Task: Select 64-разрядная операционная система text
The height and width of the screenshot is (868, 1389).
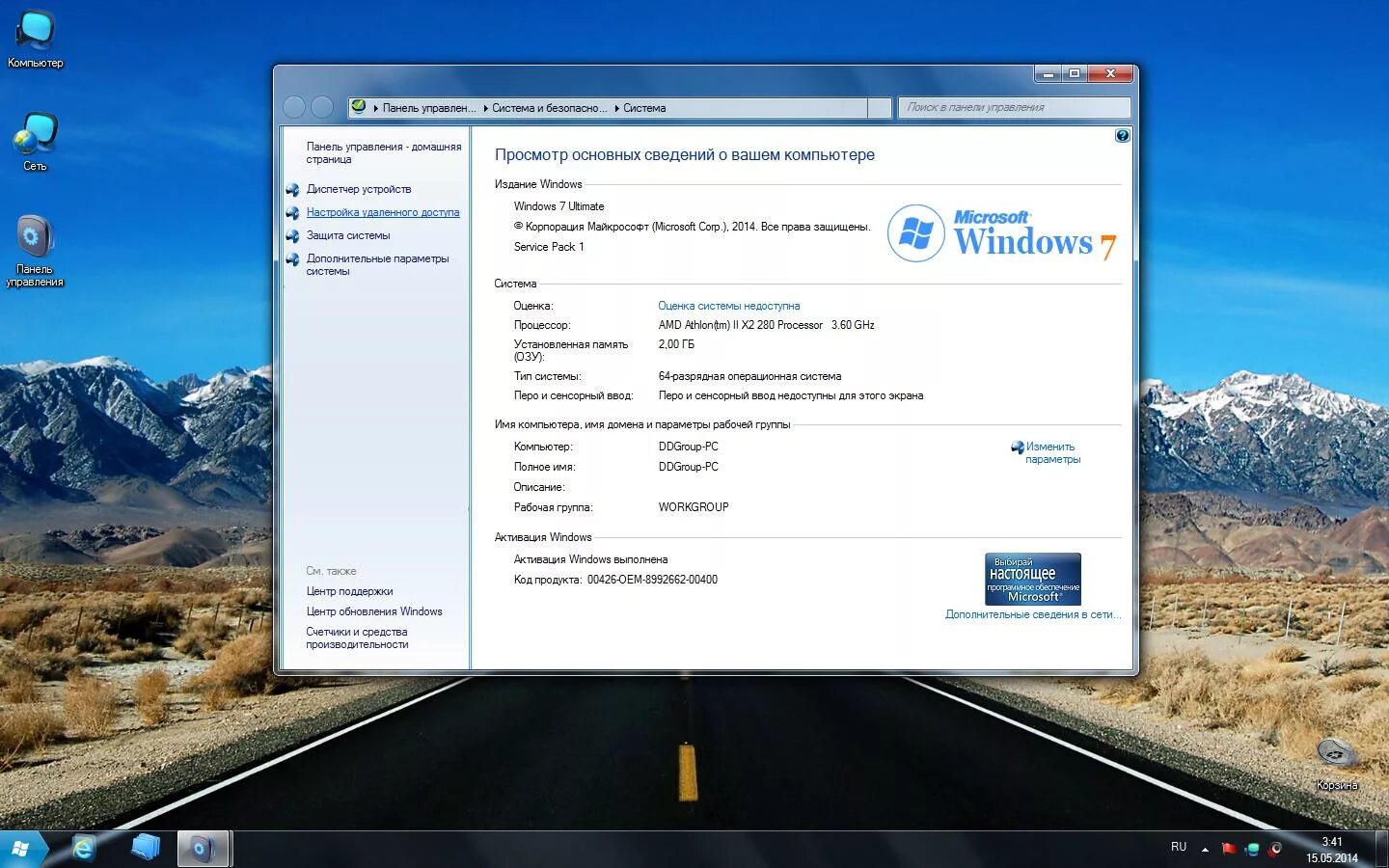Action: coord(749,376)
